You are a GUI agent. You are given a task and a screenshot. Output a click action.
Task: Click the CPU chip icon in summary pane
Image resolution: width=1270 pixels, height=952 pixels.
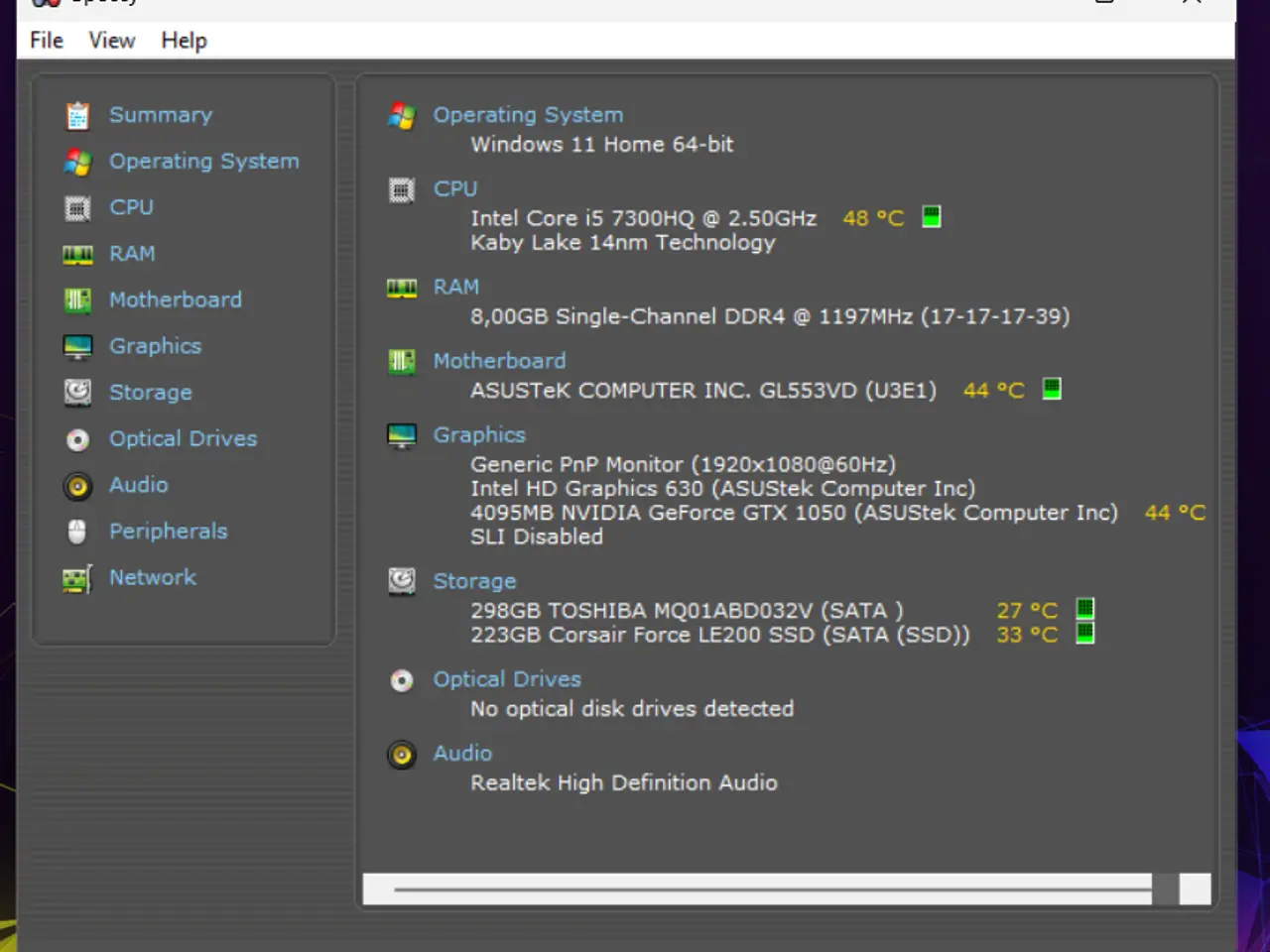tap(402, 190)
